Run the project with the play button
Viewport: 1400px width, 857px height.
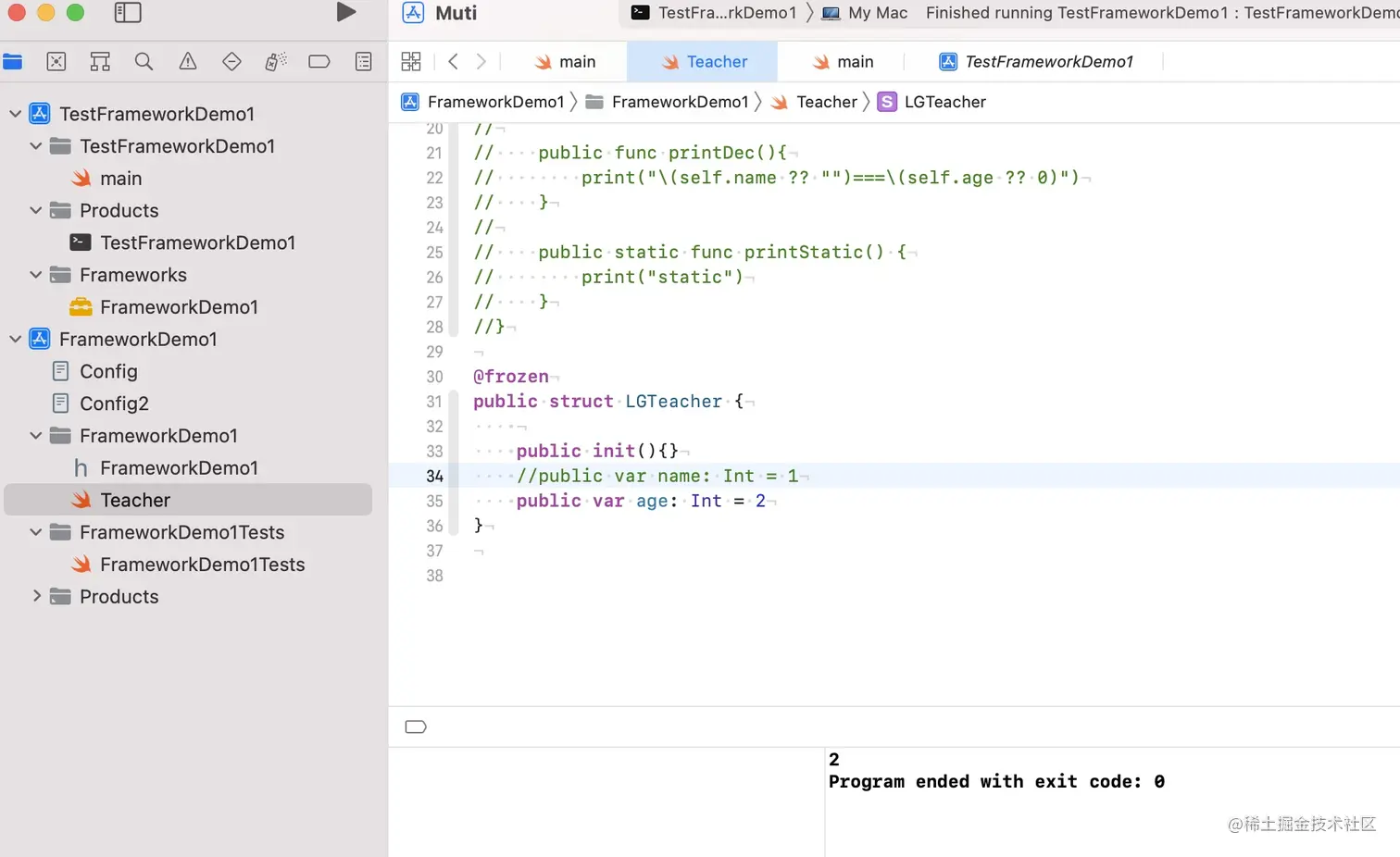pos(346,12)
